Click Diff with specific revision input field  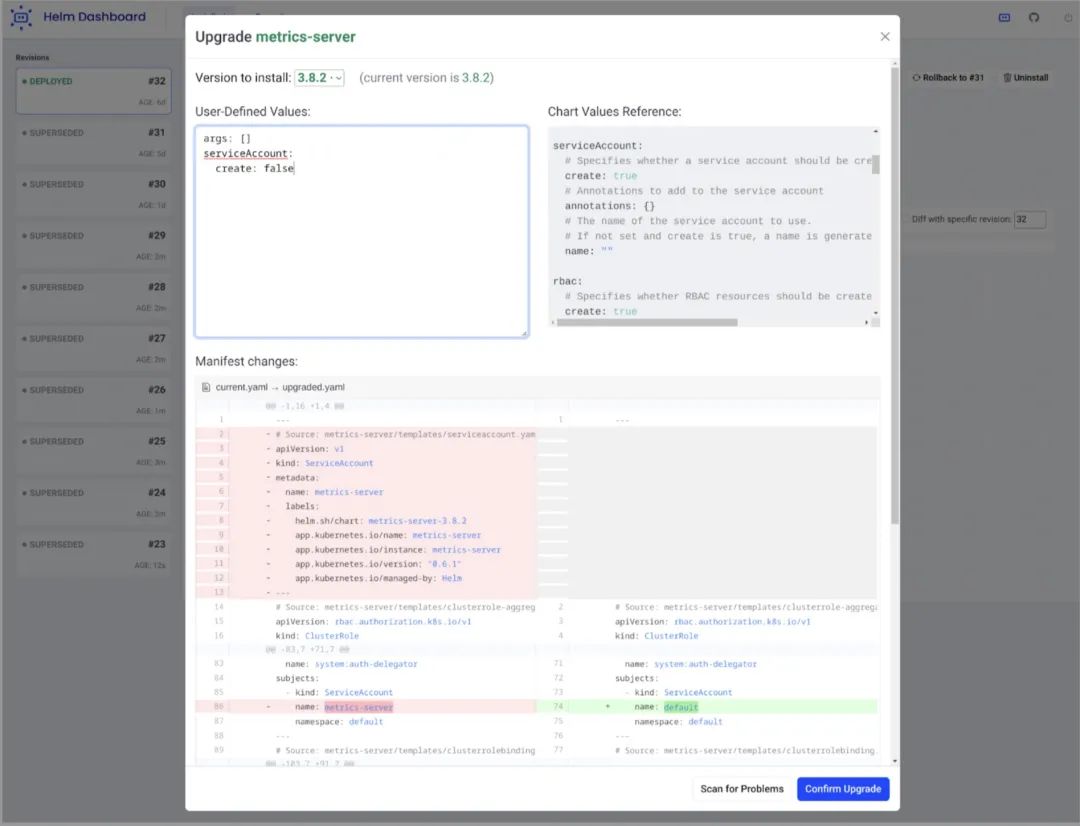tap(1030, 219)
